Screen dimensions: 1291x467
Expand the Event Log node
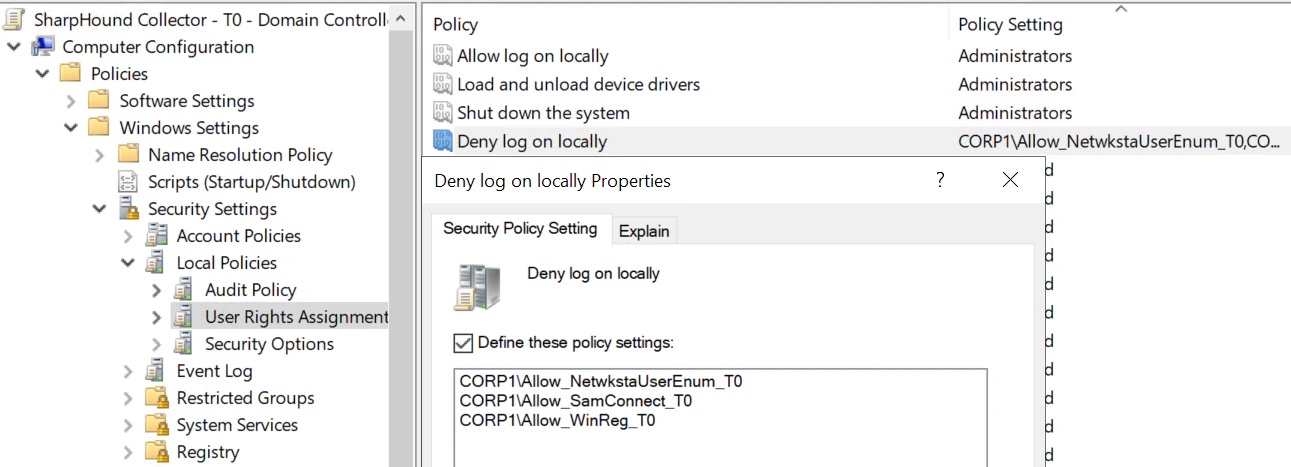click(127, 371)
